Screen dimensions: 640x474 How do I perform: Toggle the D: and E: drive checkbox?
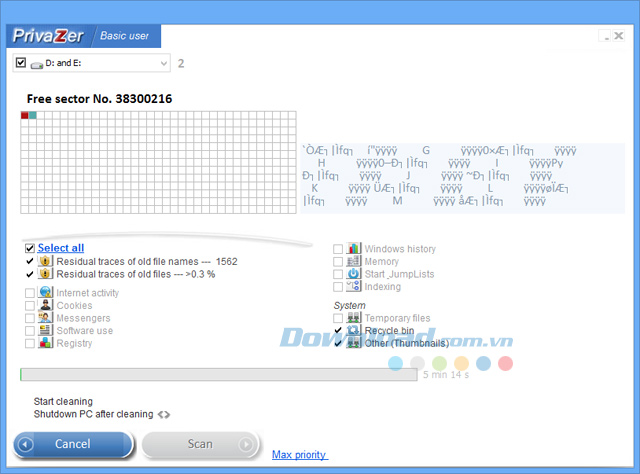(x=21, y=63)
